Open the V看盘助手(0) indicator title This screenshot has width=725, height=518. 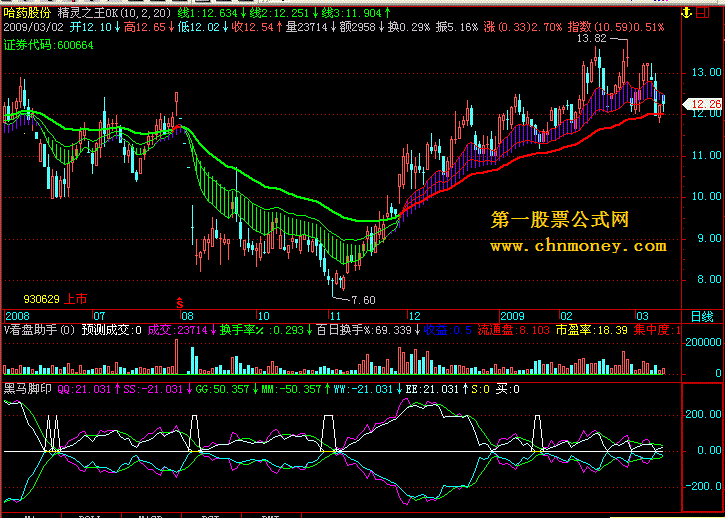pyautogui.click(x=40, y=330)
